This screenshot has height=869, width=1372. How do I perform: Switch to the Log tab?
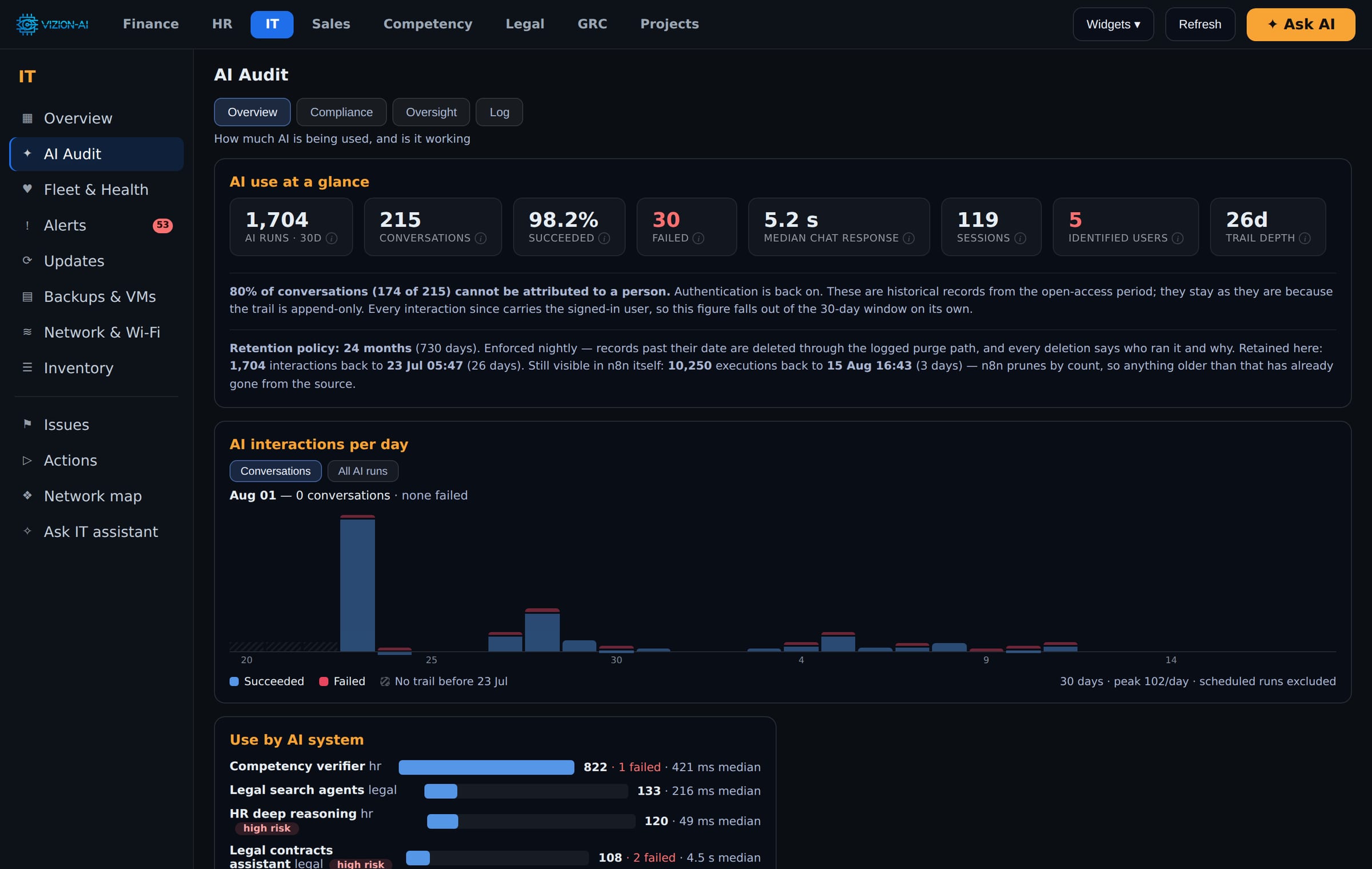click(x=499, y=112)
